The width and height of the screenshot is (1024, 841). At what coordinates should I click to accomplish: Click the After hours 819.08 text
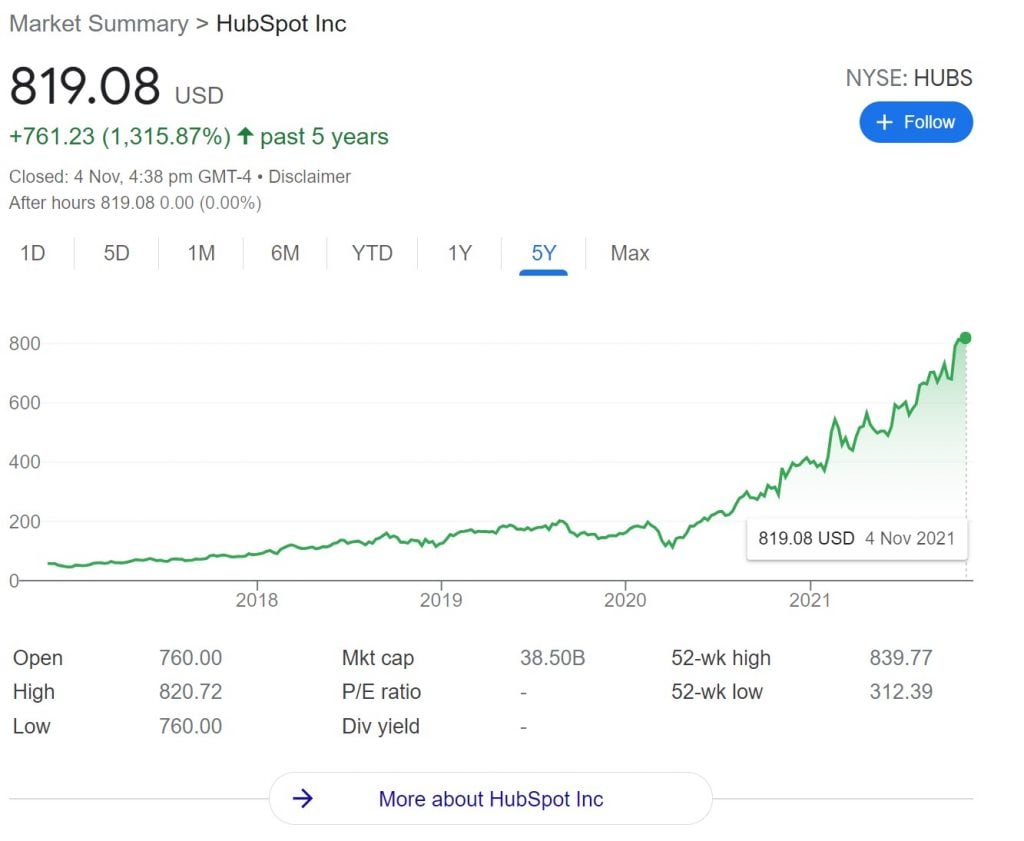coord(82,203)
